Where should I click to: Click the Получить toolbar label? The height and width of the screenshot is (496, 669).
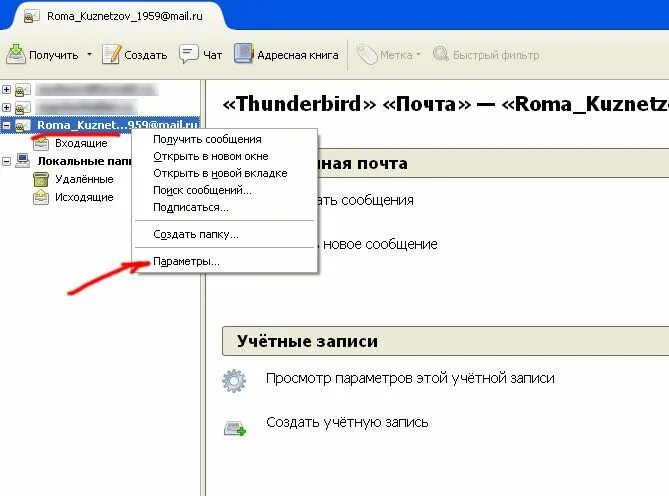(54, 55)
